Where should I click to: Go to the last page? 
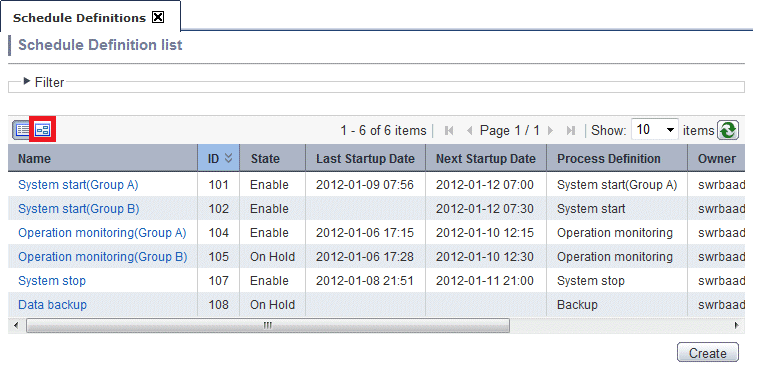click(571, 130)
